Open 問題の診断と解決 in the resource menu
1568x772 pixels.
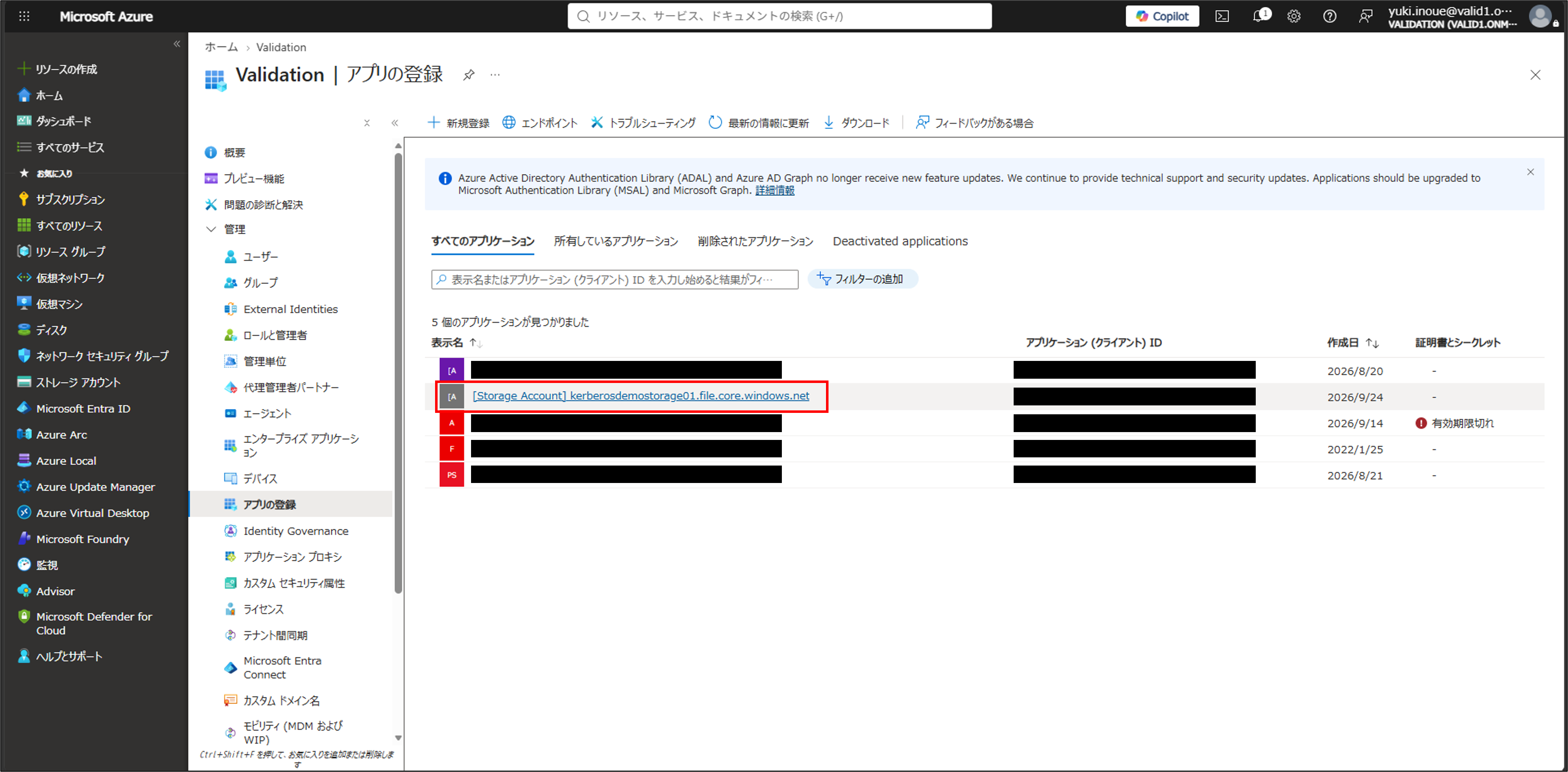(254, 205)
